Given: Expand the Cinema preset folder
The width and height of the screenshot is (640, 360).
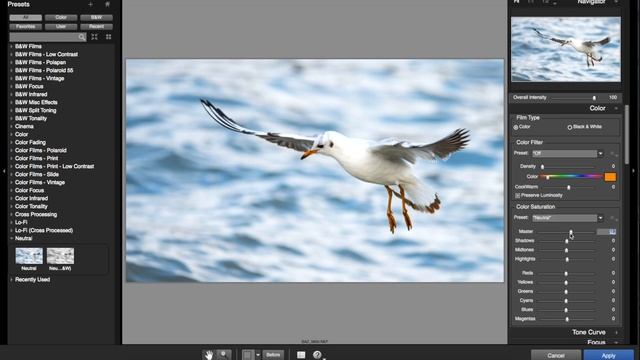Looking at the screenshot, I should coord(11,127).
